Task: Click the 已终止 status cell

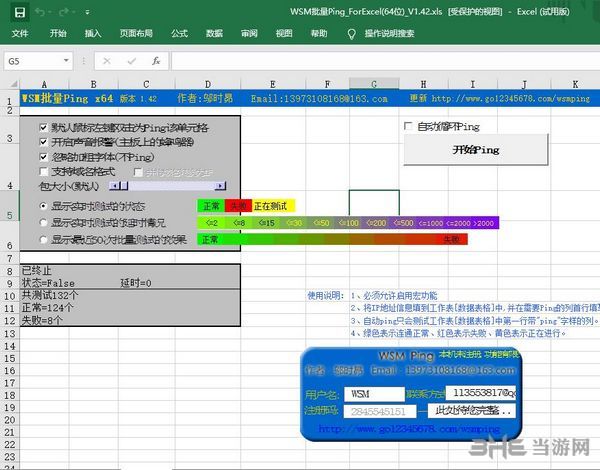Action: point(36,271)
